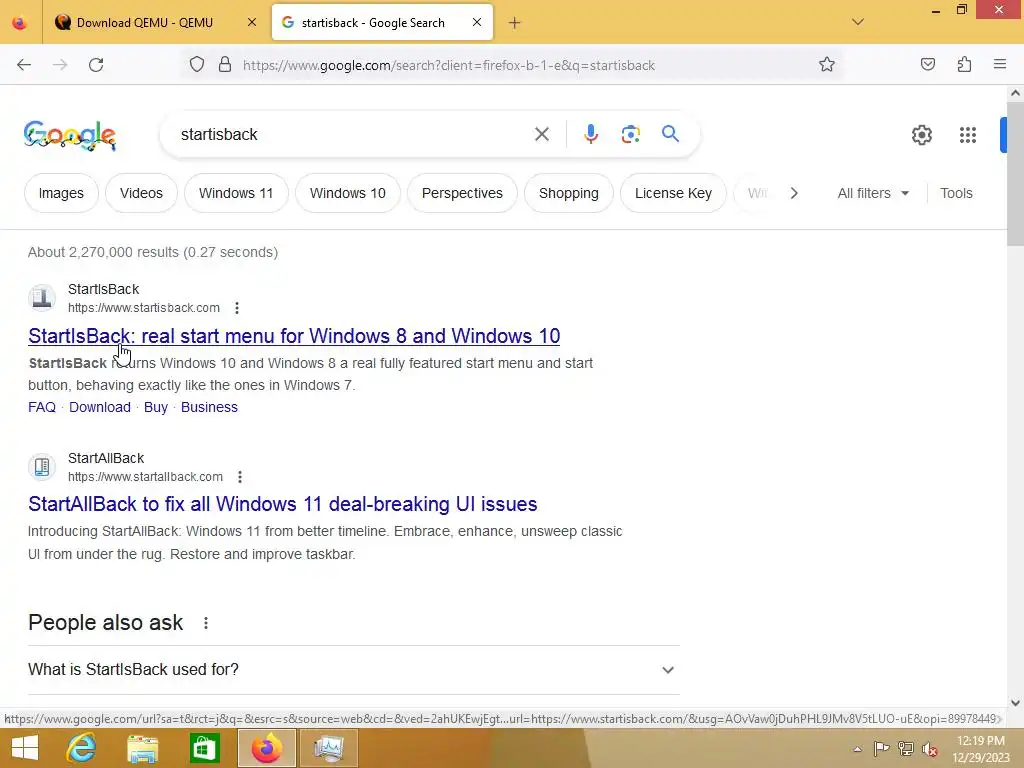Close the startisback Google Search tab

coord(477,23)
